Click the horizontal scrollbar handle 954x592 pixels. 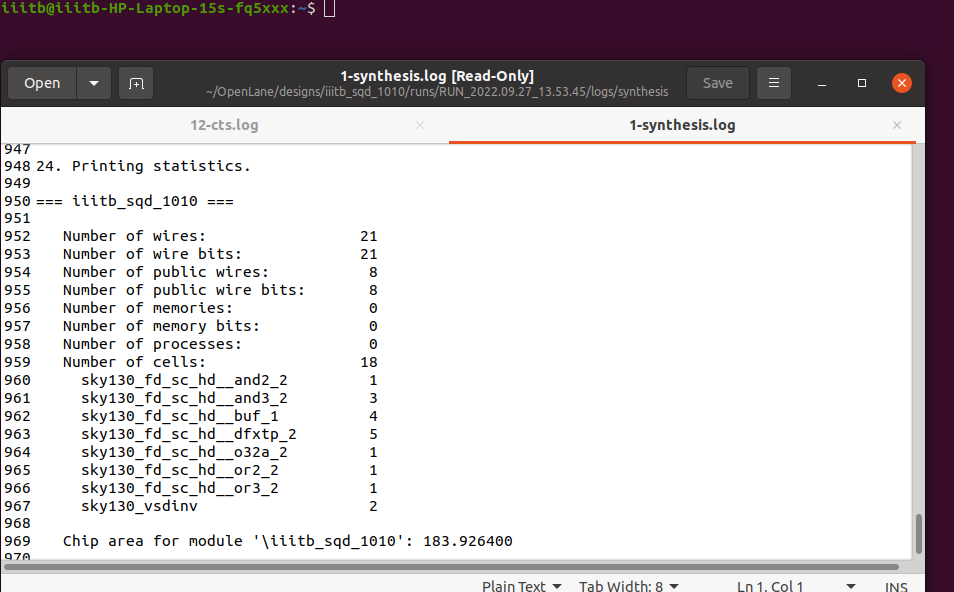click(x=451, y=566)
